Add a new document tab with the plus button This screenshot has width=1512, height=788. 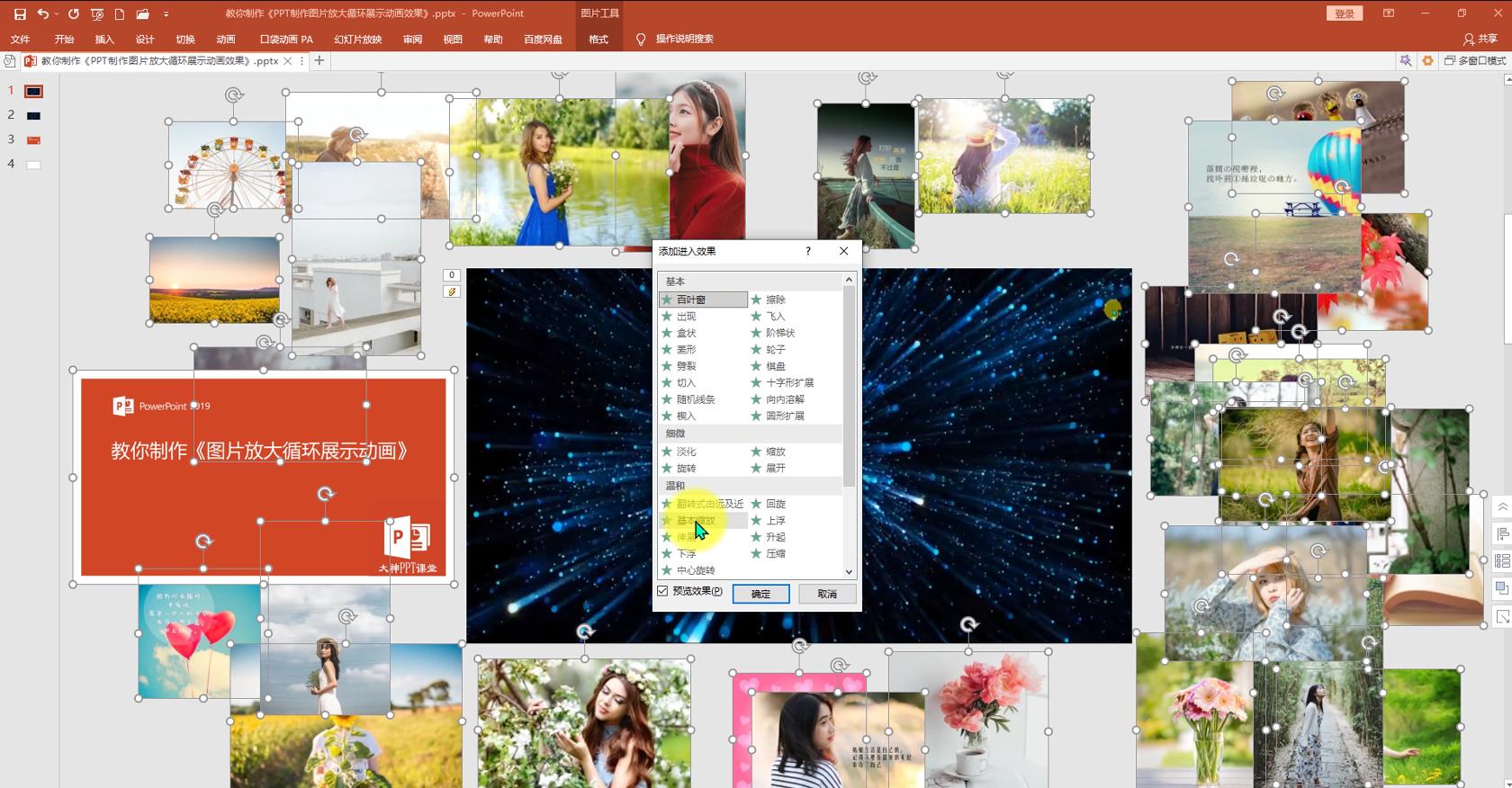click(319, 61)
